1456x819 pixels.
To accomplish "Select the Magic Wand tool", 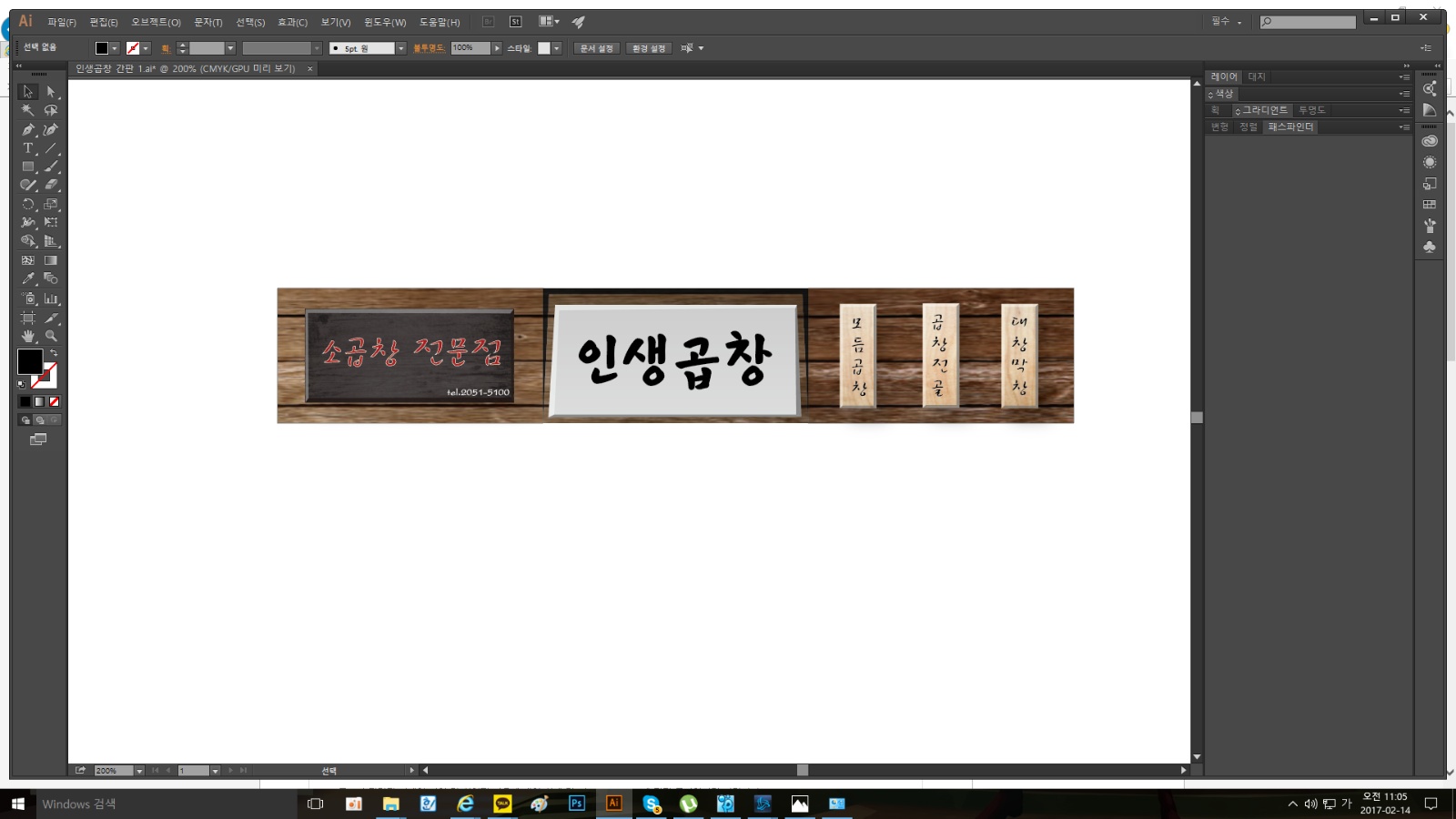I will coord(28,110).
